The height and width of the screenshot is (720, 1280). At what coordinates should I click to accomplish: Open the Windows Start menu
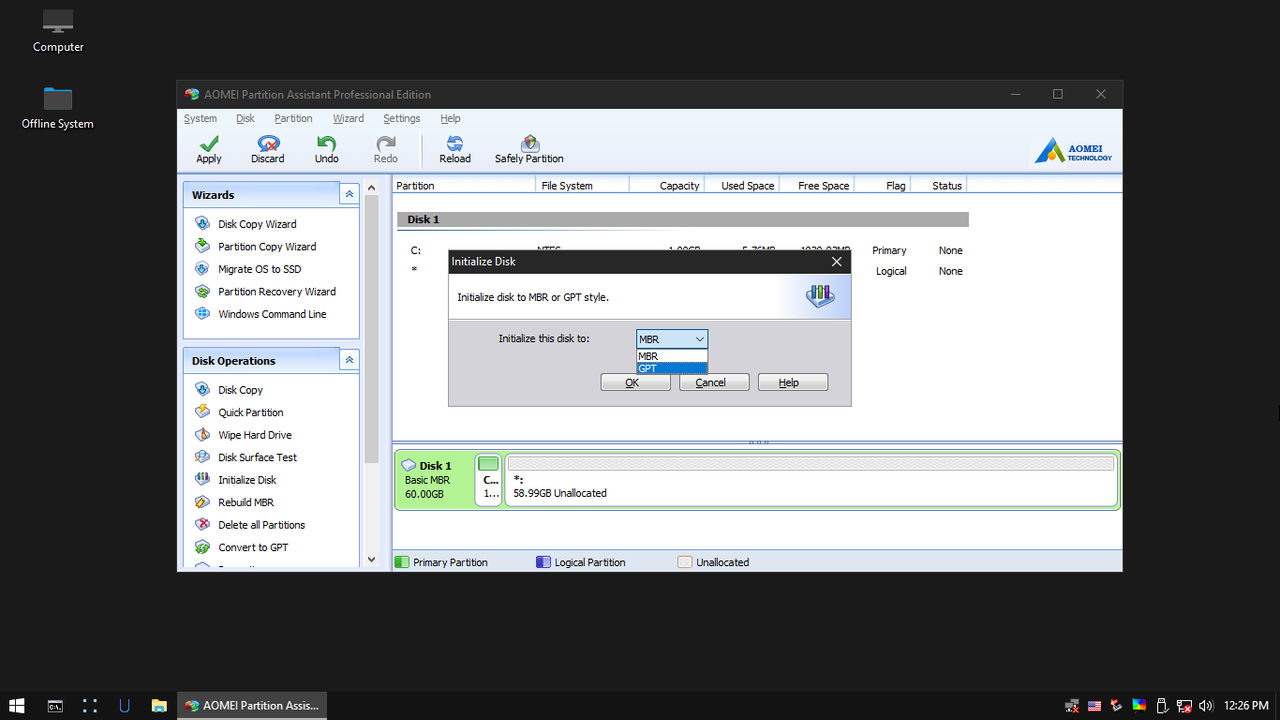tap(17, 705)
